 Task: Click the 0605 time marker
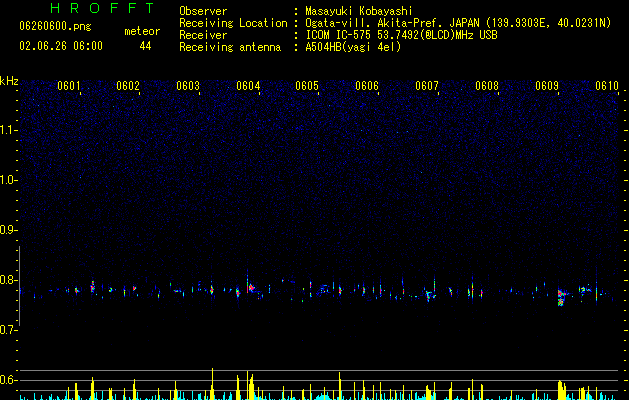(x=307, y=86)
